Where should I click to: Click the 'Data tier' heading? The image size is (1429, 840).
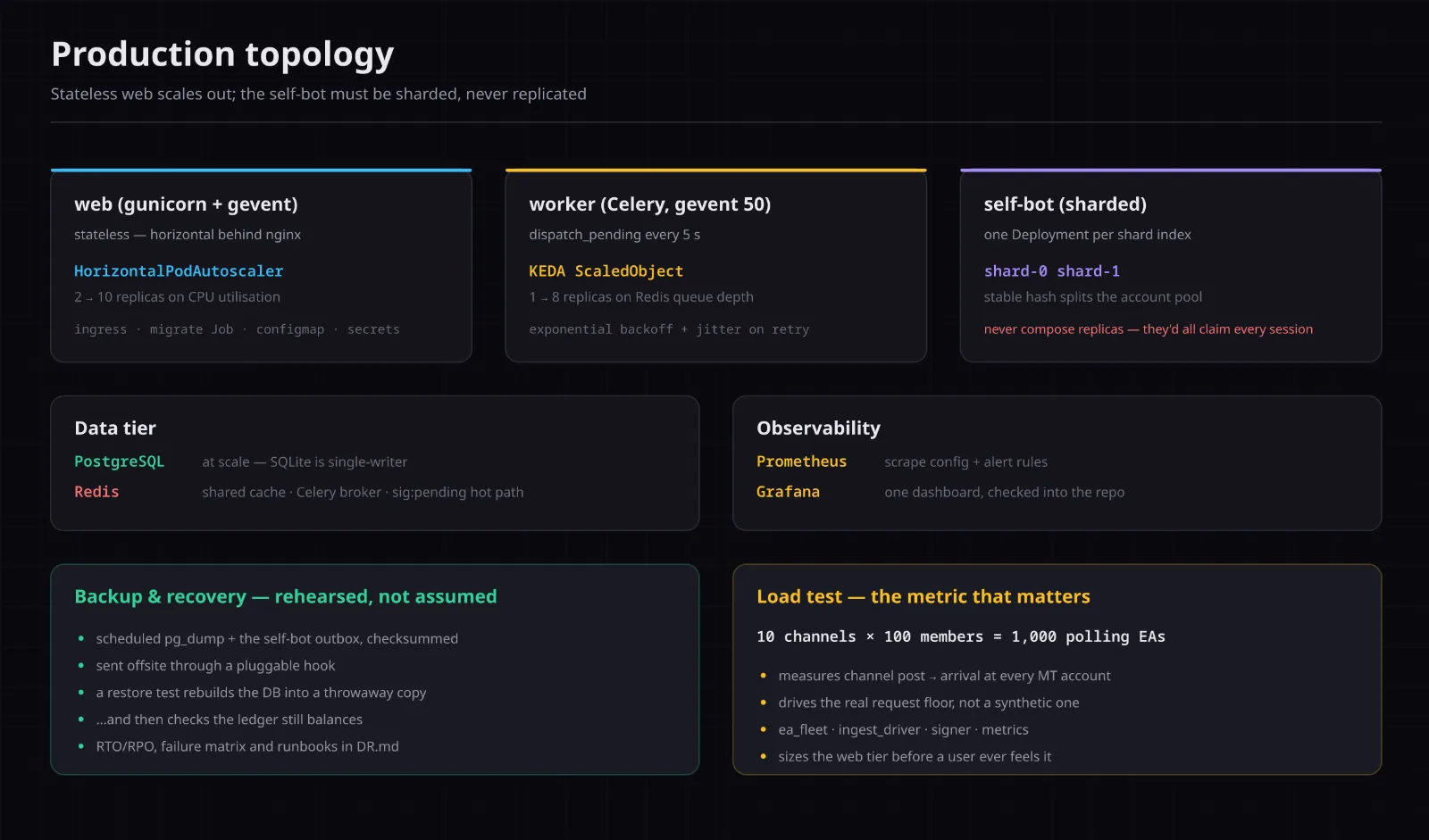click(115, 428)
